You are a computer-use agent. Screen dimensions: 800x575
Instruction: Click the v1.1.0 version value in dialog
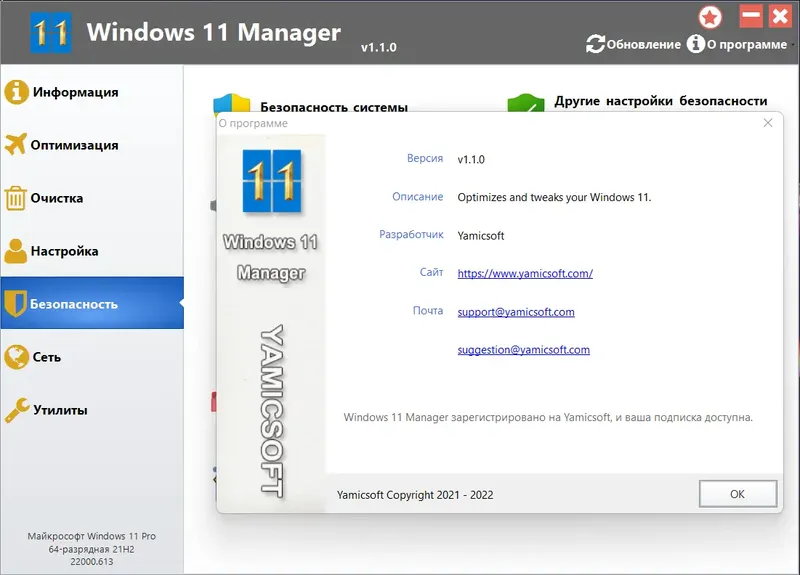pyautogui.click(x=471, y=159)
